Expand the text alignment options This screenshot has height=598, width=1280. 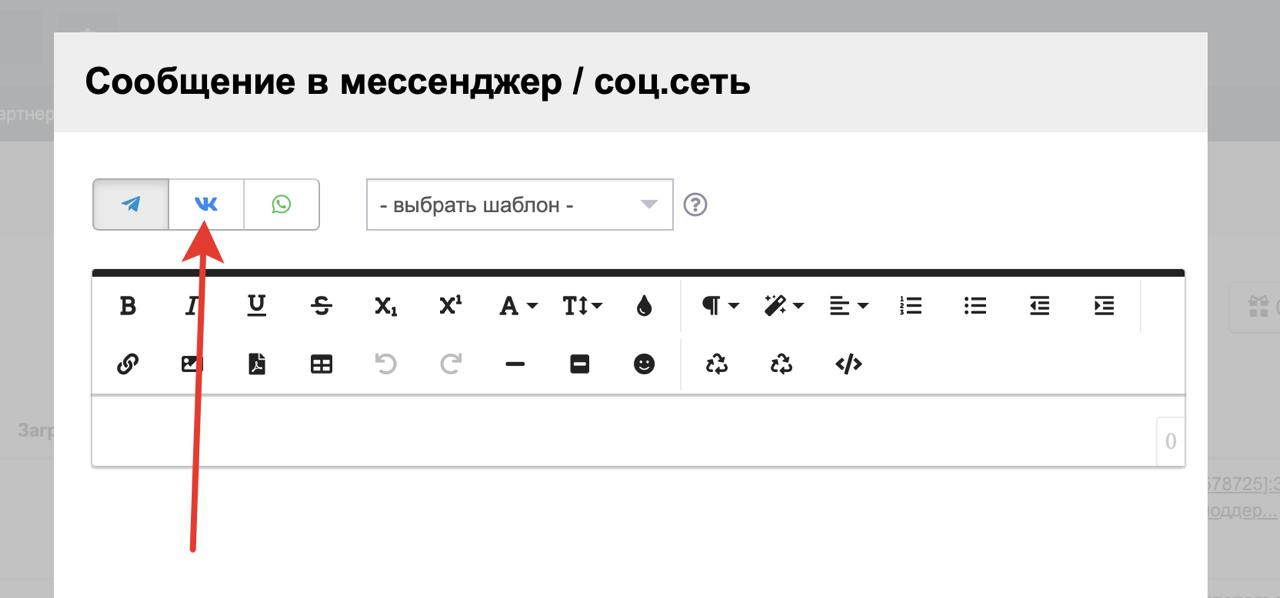(x=848, y=306)
